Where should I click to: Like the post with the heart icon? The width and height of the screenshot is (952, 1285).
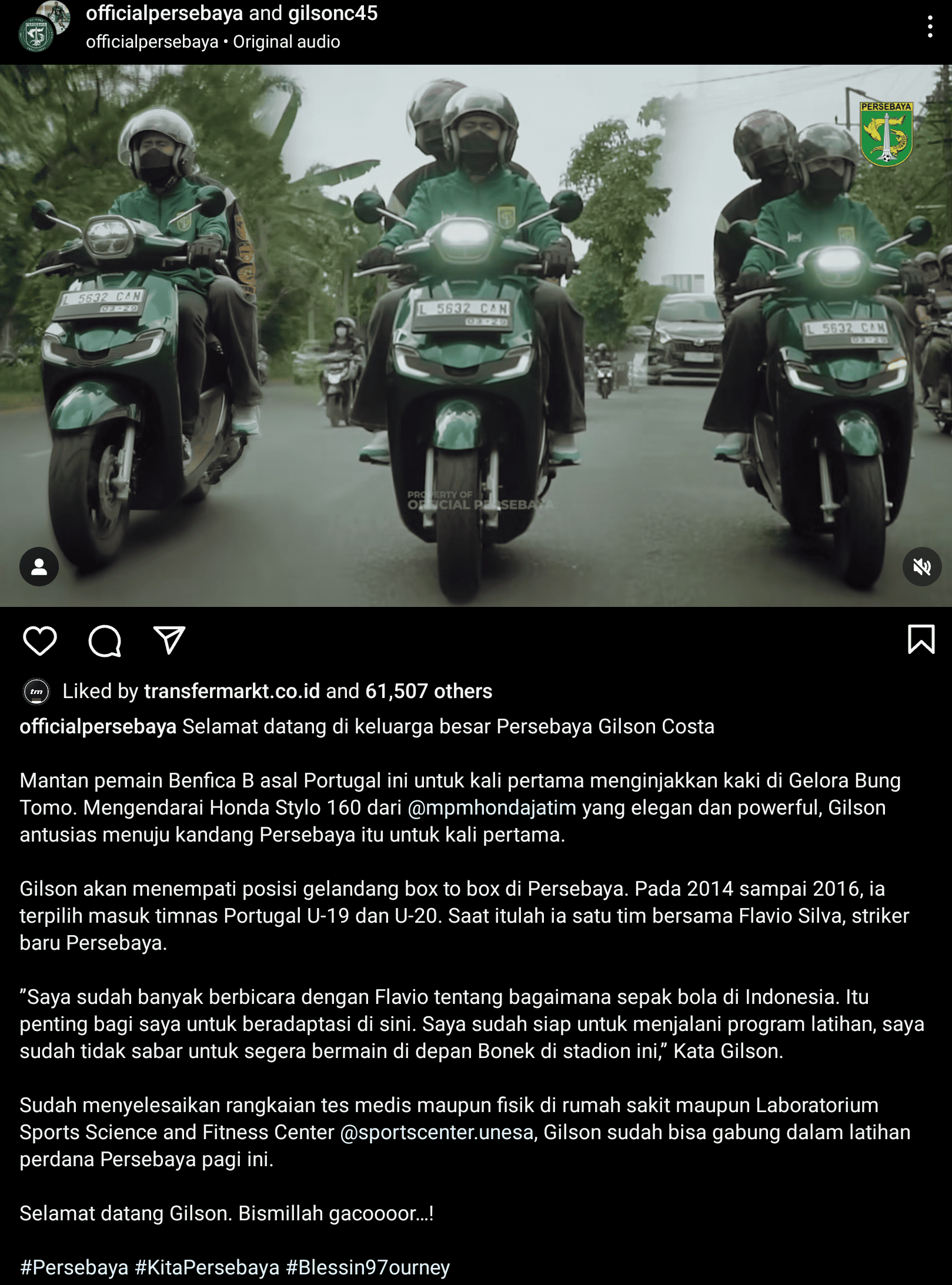pyautogui.click(x=40, y=640)
